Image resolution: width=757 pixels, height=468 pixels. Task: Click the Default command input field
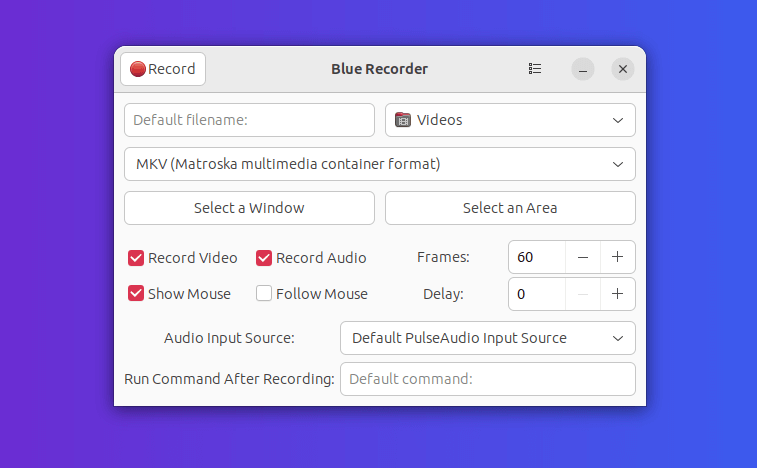pyautogui.click(x=487, y=379)
